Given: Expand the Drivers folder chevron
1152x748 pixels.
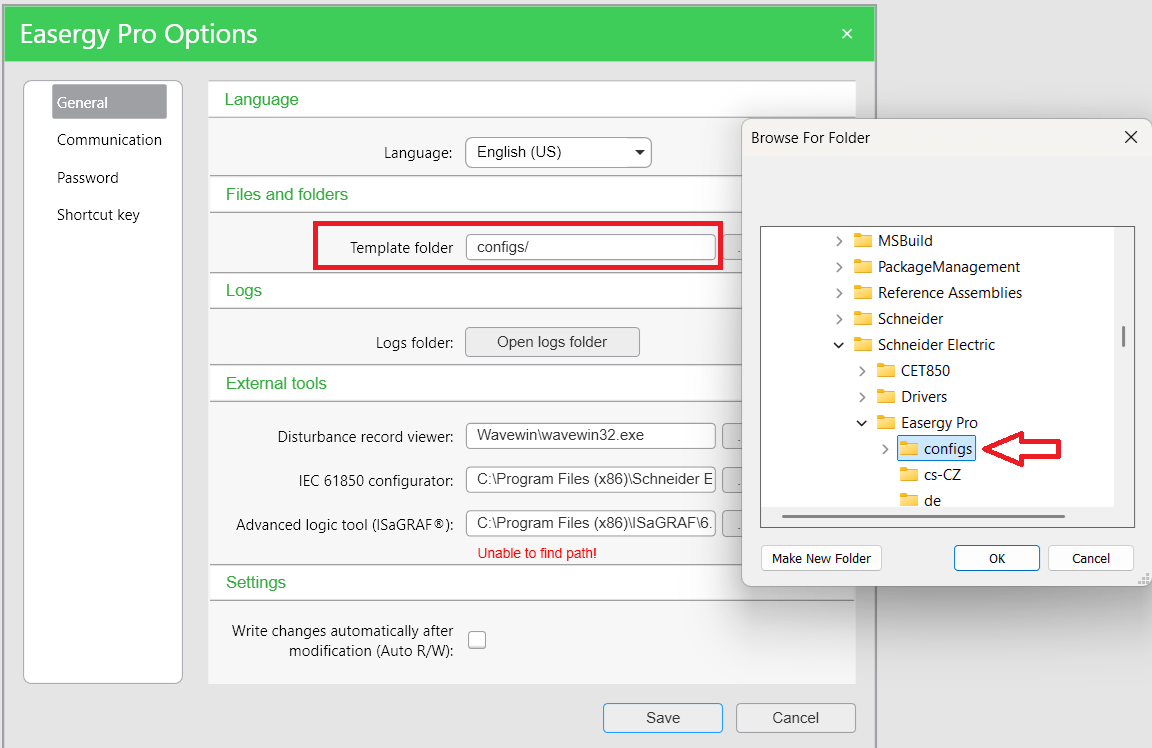Looking at the screenshot, I should tap(863, 397).
